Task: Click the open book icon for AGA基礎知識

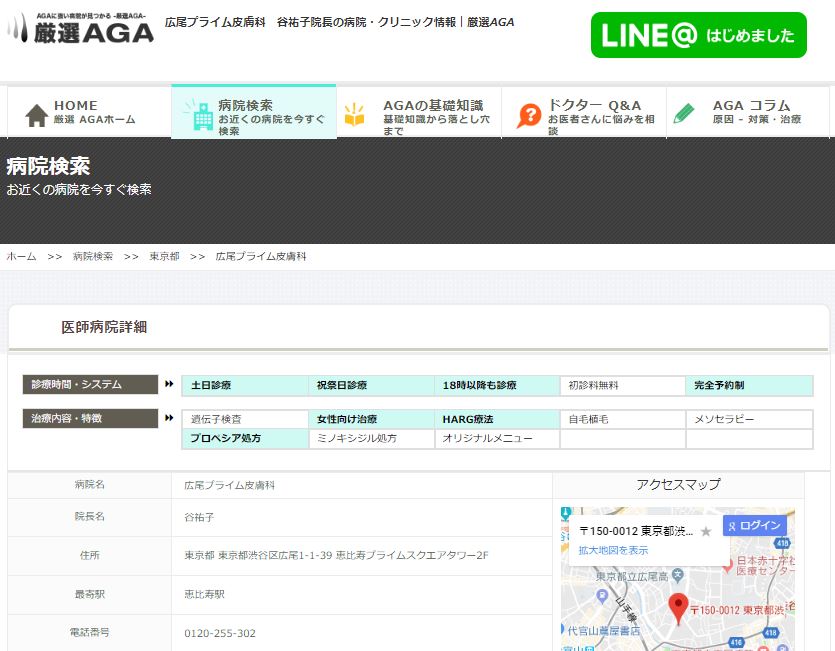Action: tap(355, 115)
